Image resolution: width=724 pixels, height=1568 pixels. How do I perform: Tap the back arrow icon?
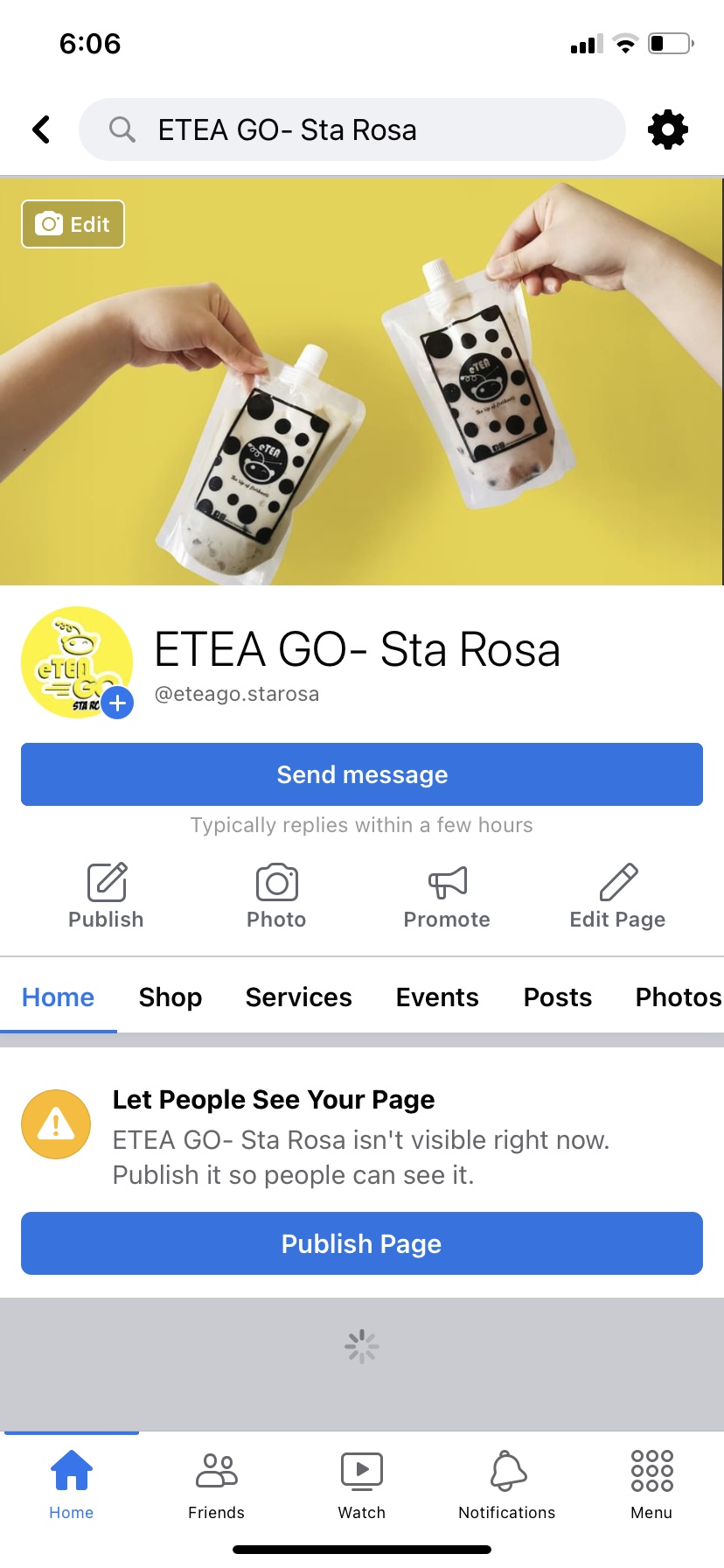[41, 129]
